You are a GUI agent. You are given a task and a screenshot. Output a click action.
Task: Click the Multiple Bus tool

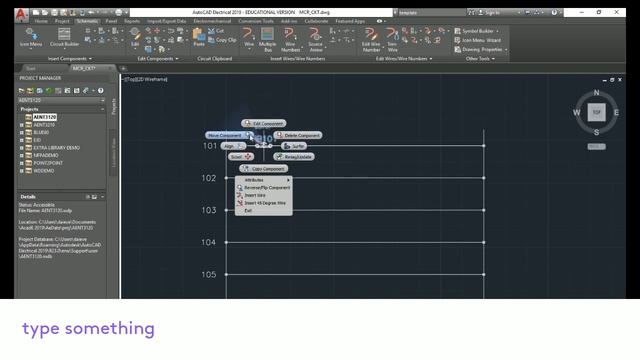(x=267, y=40)
